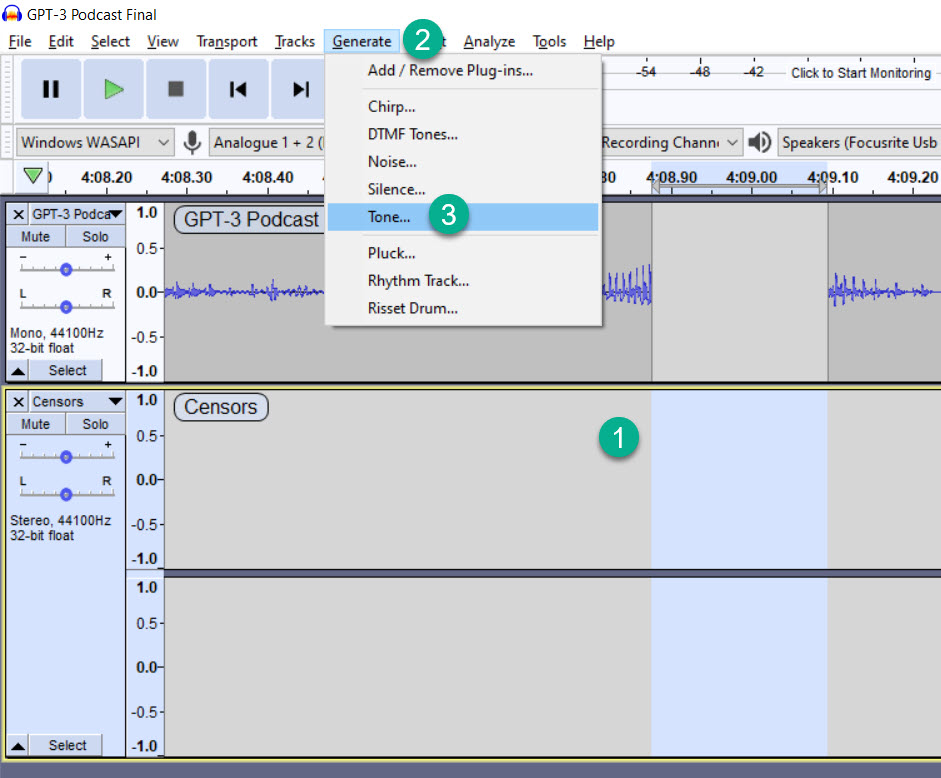Screen dimensions: 941x778
Task: Choose Risset Drum from the Generate menu
Action: point(463,308)
